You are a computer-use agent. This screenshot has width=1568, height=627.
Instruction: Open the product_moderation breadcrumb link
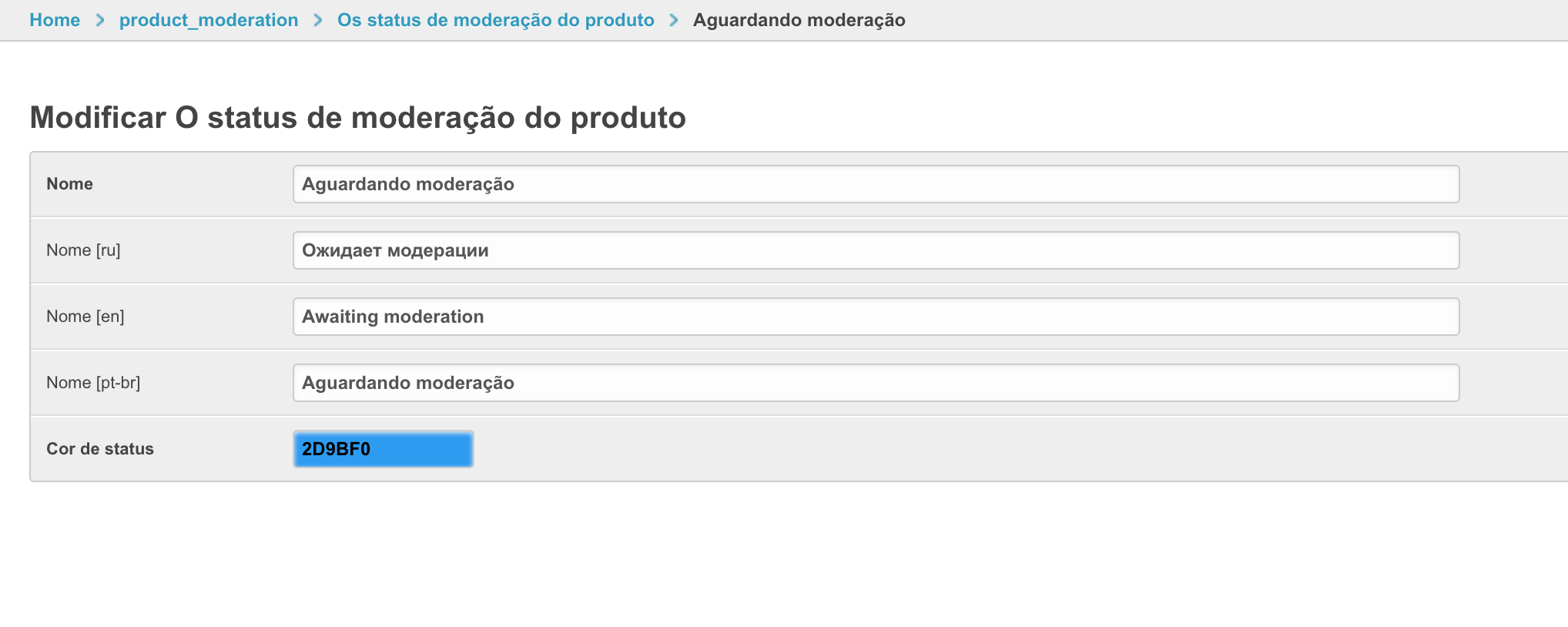click(x=209, y=20)
